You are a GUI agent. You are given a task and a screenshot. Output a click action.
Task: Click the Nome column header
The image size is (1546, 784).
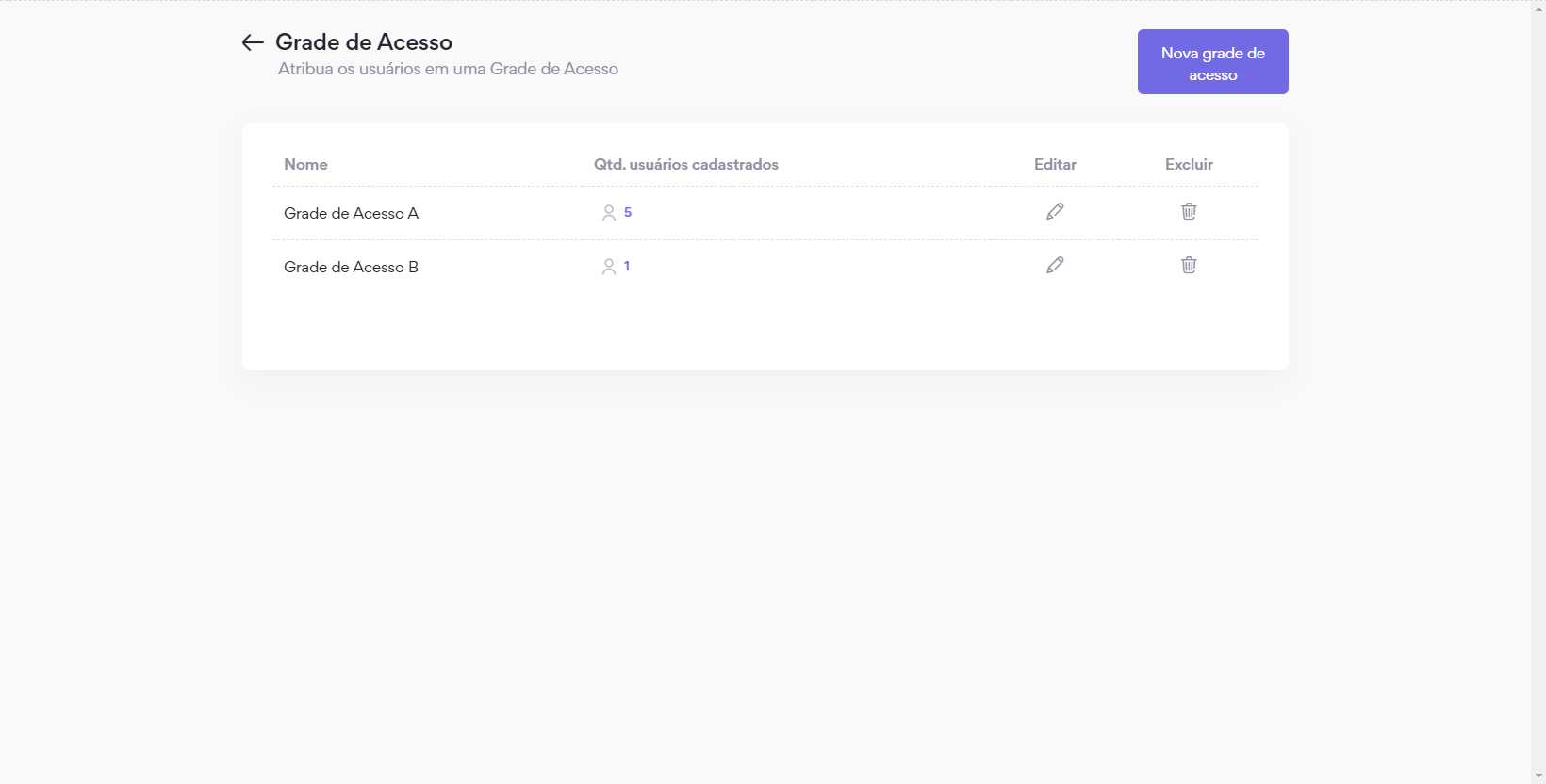pyautogui.click(x=305, y=164)
